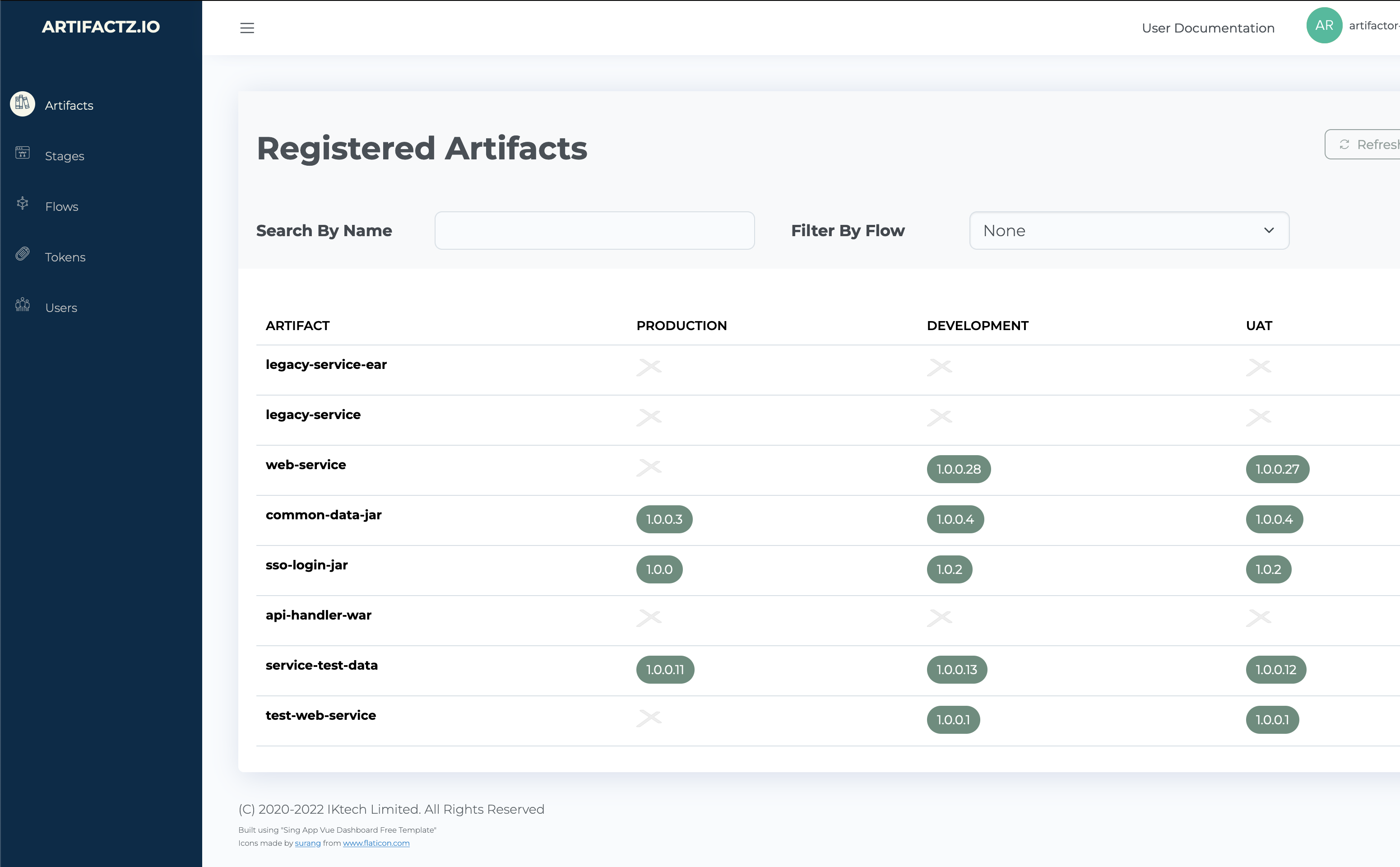
Task: Click the Flows sidebar icon
Action: pyautogui.click(x=23, y=204)
